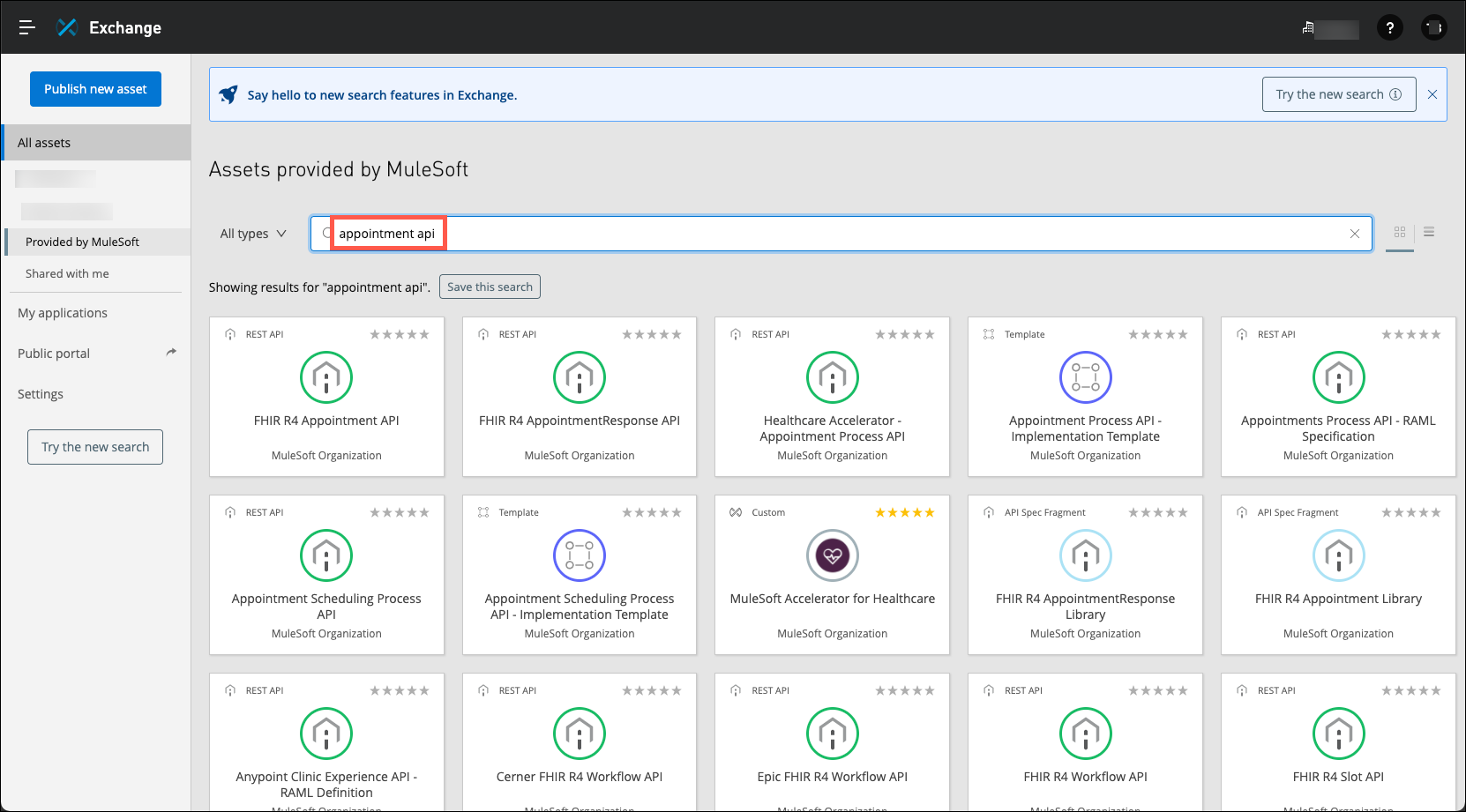Click REST API label on Epic FHIR R4 Workflow card

tap(770, 690)
